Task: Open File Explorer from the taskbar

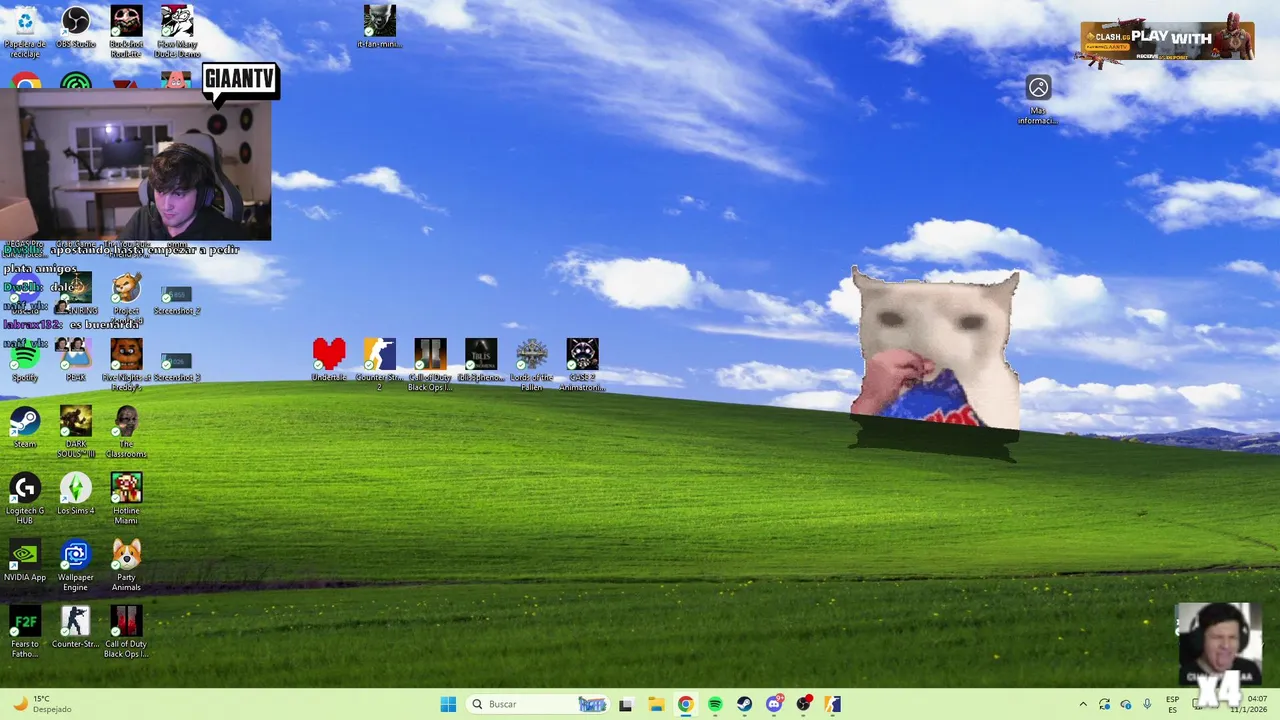Action: pos(655,704)
